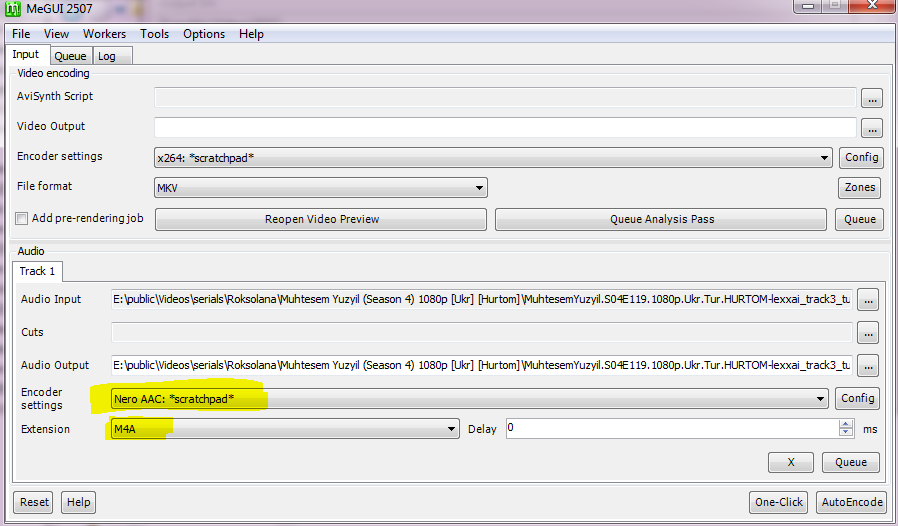Browse for the Audio Output location

click(x=867, y=366)
